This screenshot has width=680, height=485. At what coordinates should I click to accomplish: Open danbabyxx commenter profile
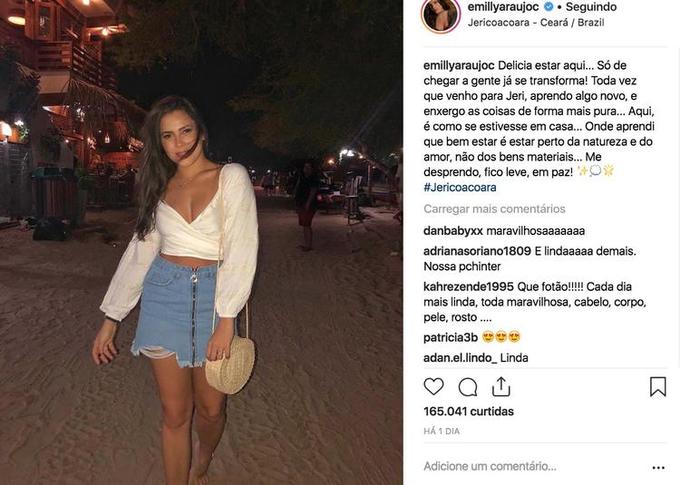point(453,231)
